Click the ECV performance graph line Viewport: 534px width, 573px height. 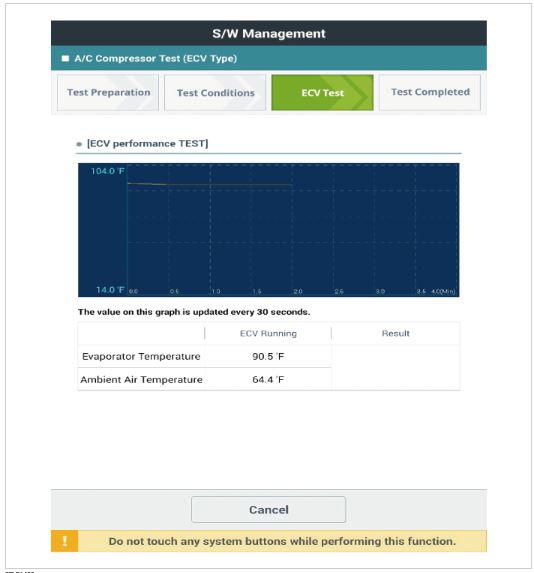point(209,184)
